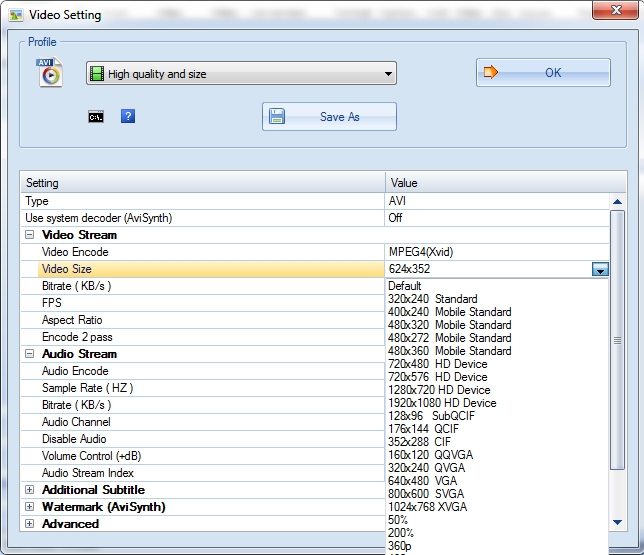Collapse the Video Stream section

pyautogui.click(x=30, y=235)
